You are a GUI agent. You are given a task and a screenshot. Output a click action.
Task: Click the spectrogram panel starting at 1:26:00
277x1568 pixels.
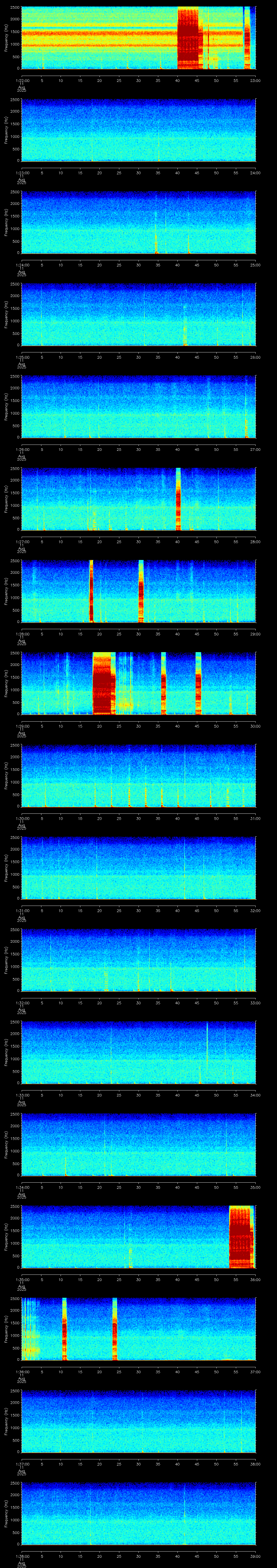click(x=138, y=407)
